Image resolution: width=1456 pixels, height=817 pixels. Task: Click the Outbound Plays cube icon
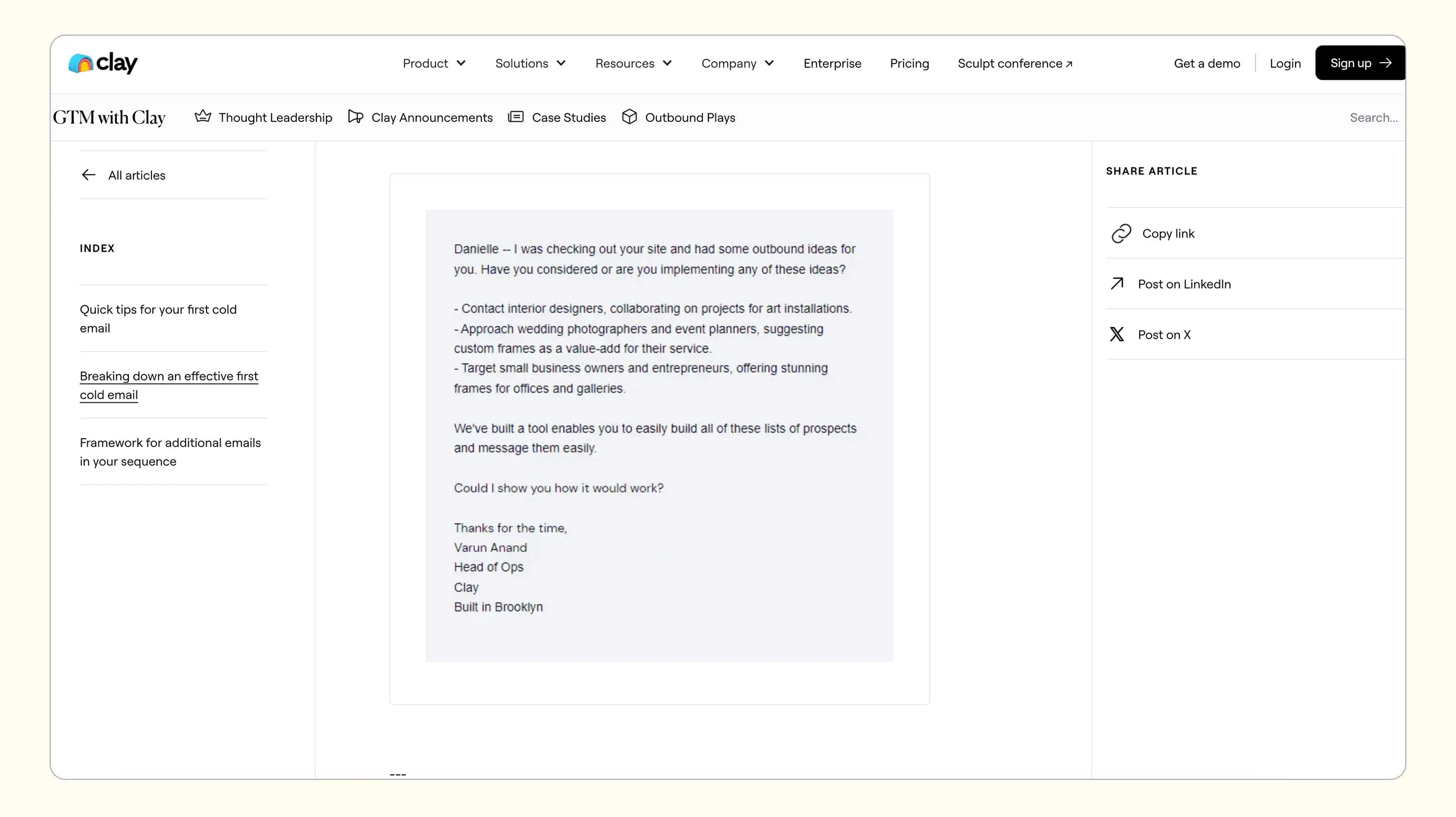click(x=629, y=116)
